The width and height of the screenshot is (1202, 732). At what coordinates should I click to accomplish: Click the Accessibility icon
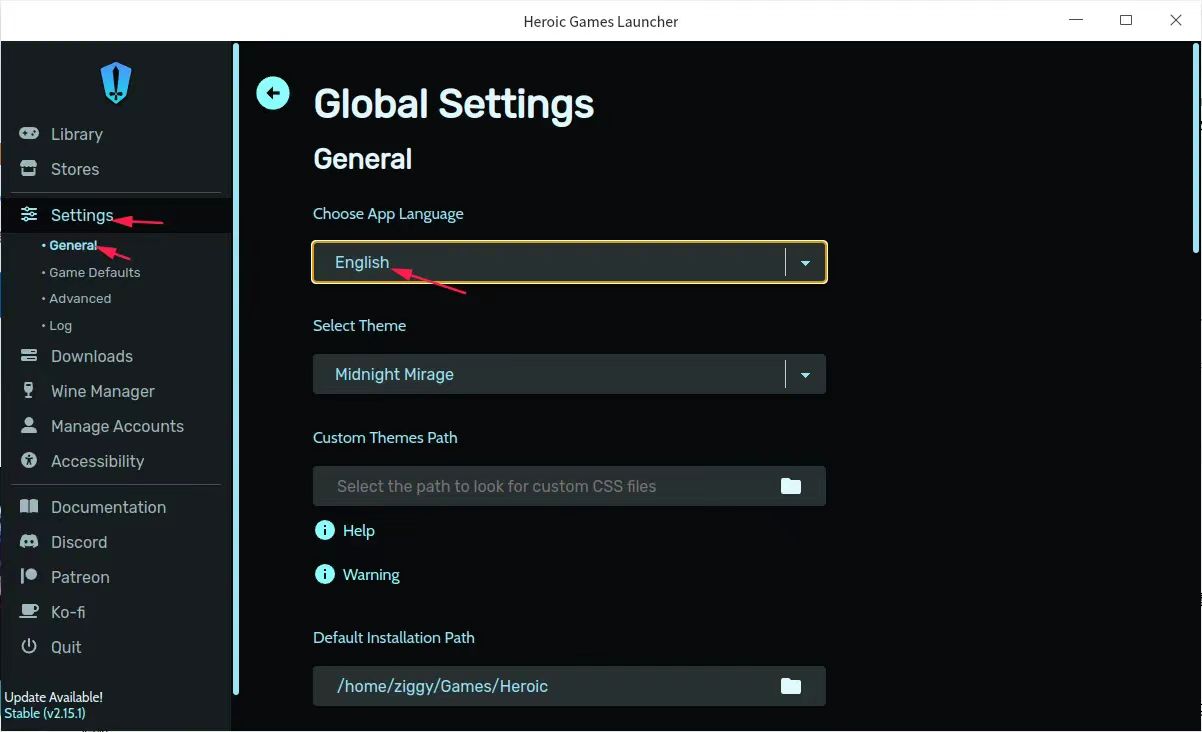pyautogui.click(x=29, y=460)
